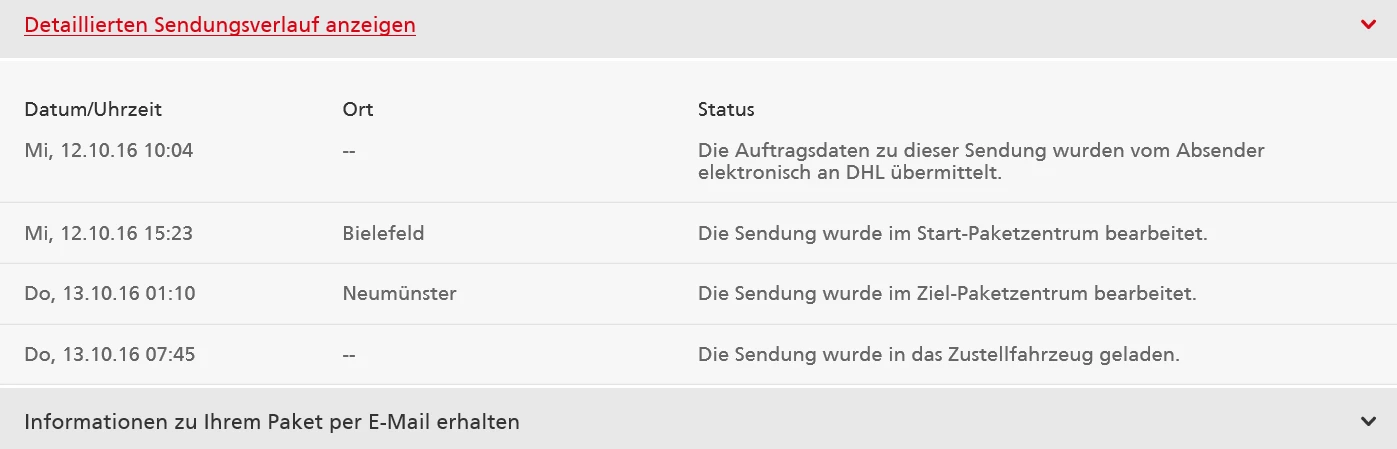Click the Datum/Uhrzeit column header

(x=93, y=109)
